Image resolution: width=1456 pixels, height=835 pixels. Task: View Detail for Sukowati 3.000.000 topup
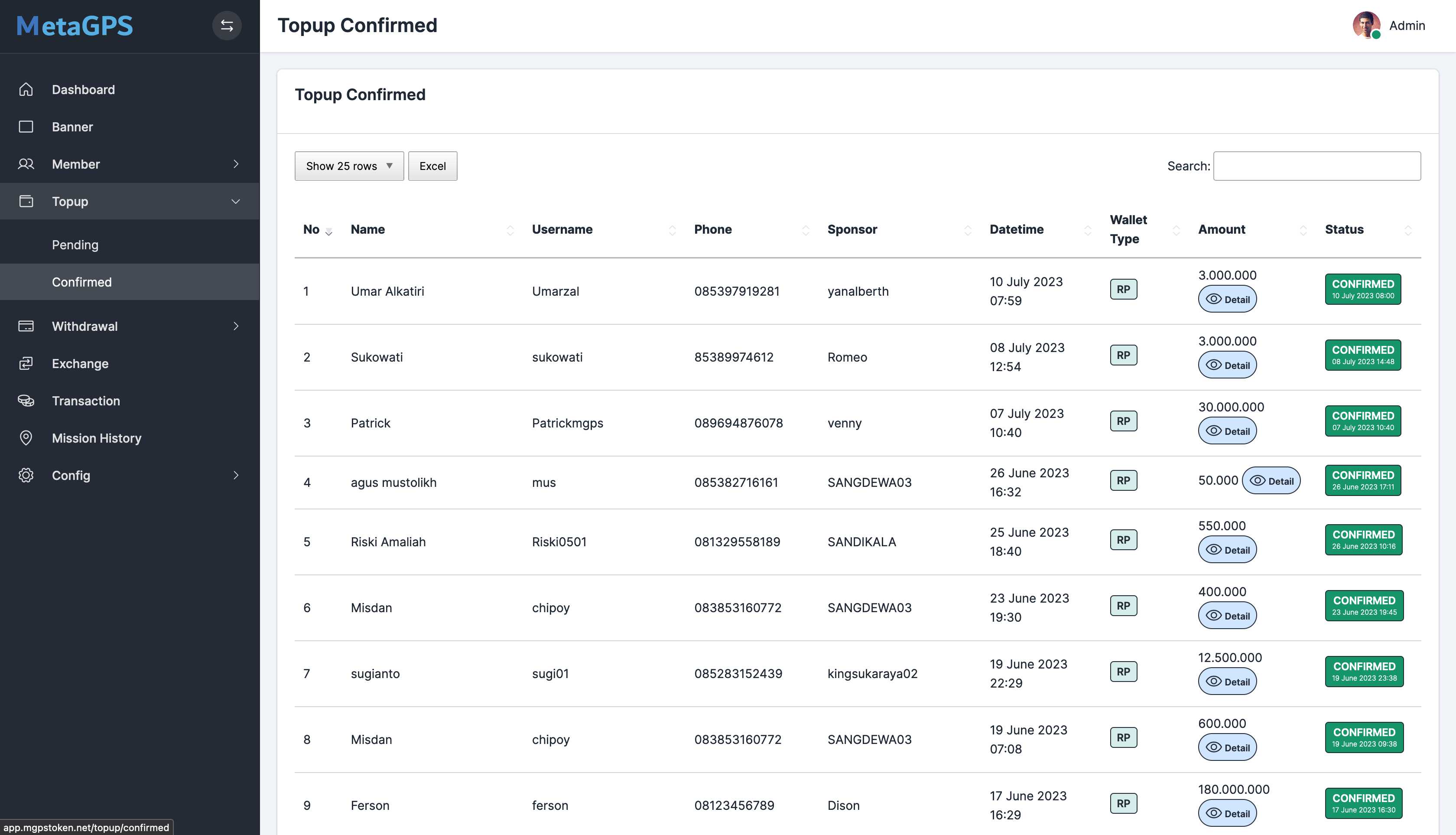click(1227, 365)
